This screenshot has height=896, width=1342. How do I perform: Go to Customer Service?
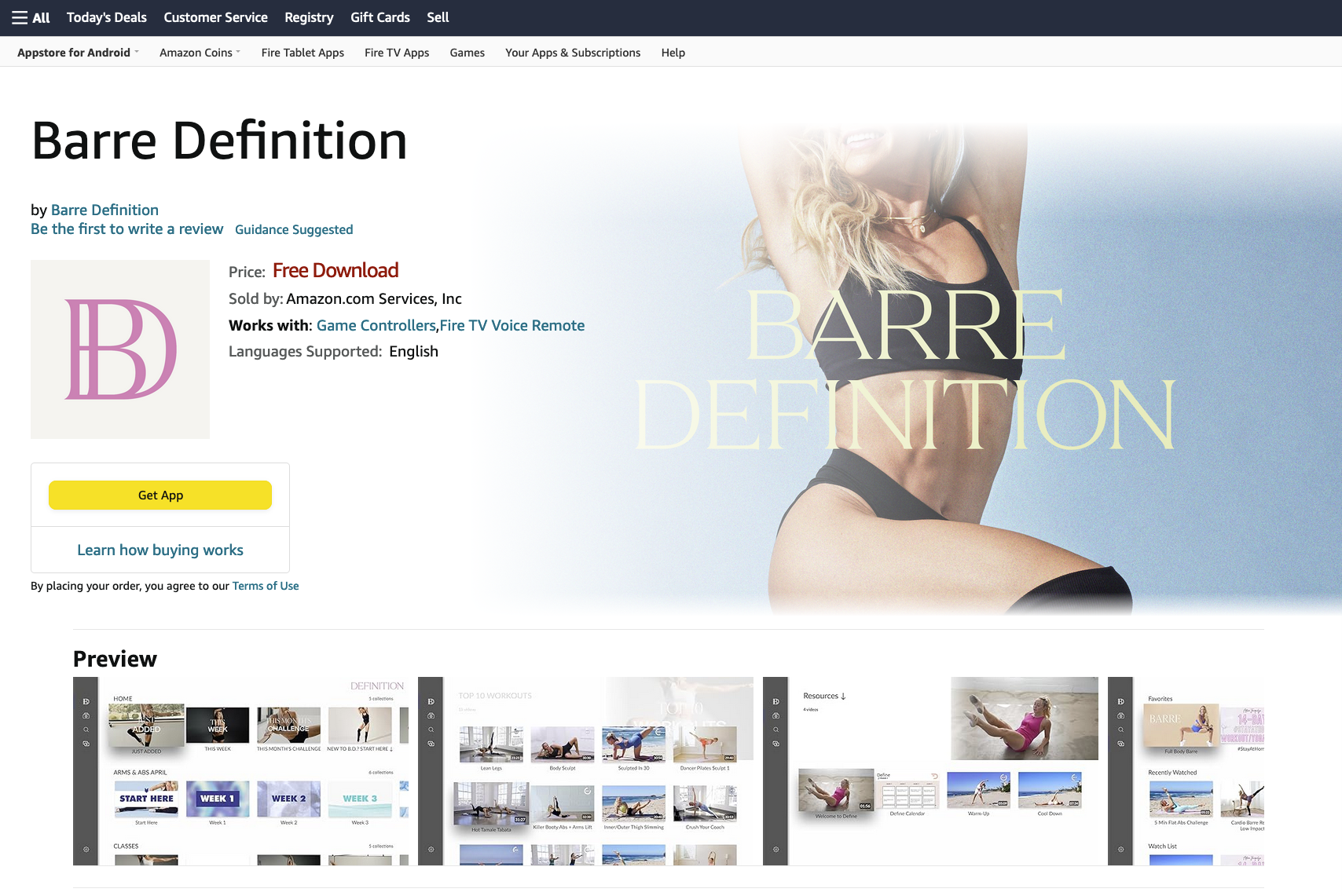pyautogui.click(x=215, y=17)
